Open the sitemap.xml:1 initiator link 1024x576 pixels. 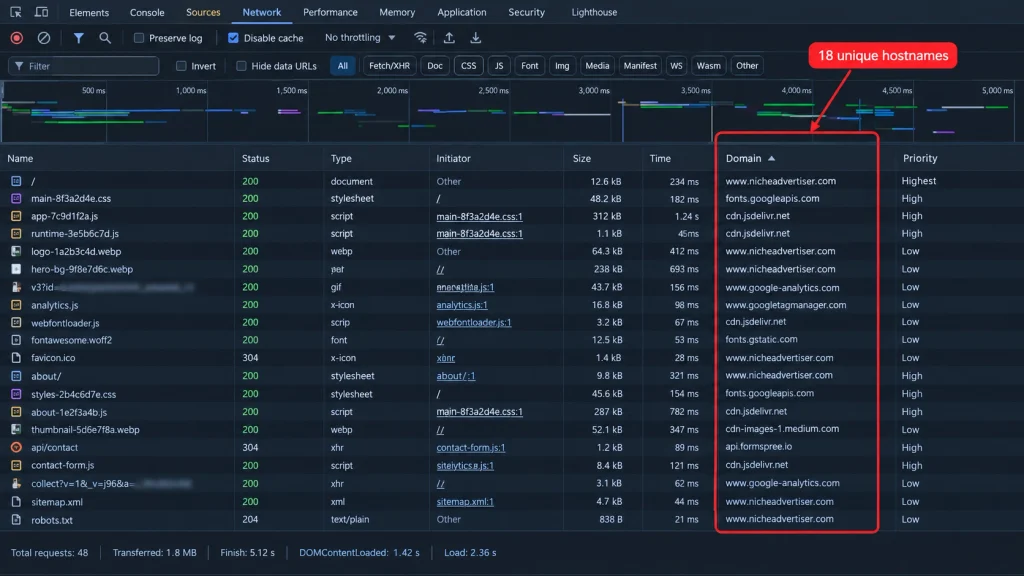(465, 502)
